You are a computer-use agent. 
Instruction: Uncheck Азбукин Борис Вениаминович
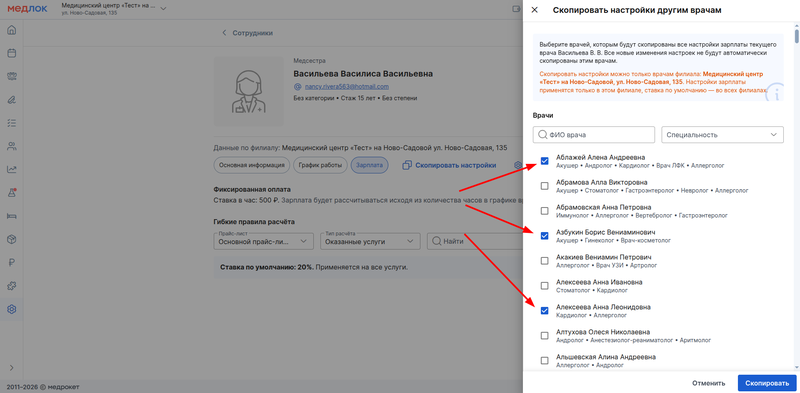pos(544,236)
